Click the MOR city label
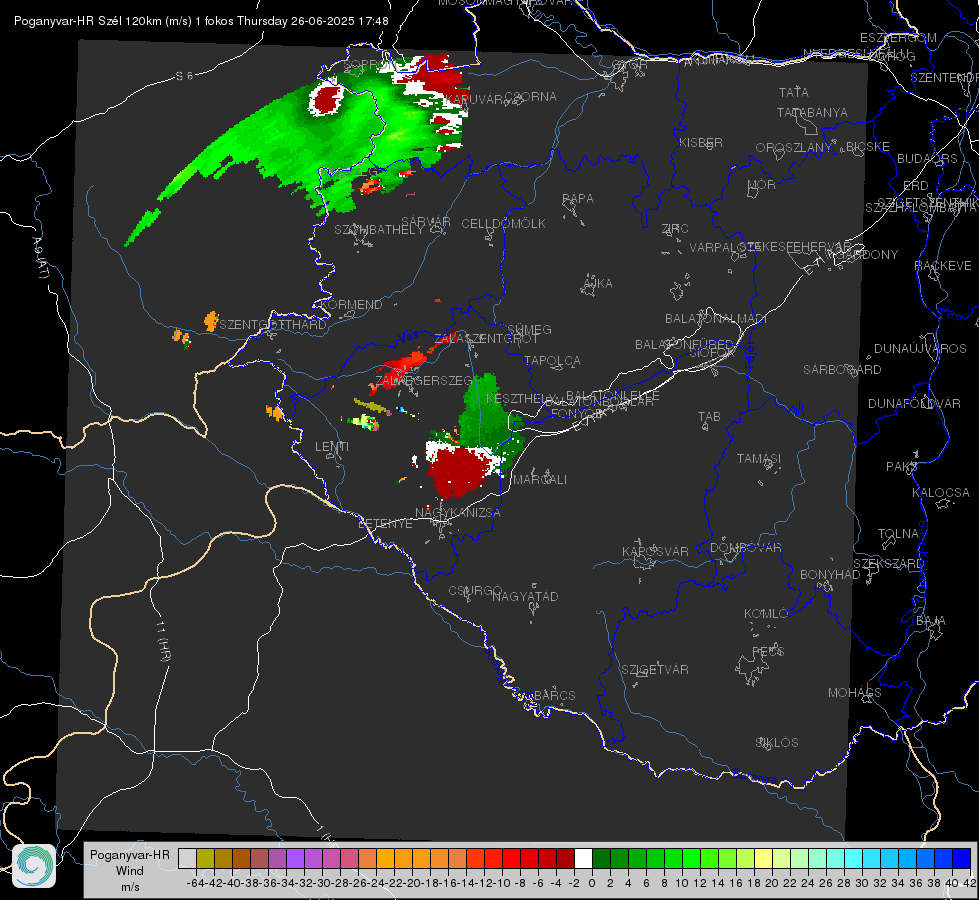 pyautogui.click(x=762, y=185)
